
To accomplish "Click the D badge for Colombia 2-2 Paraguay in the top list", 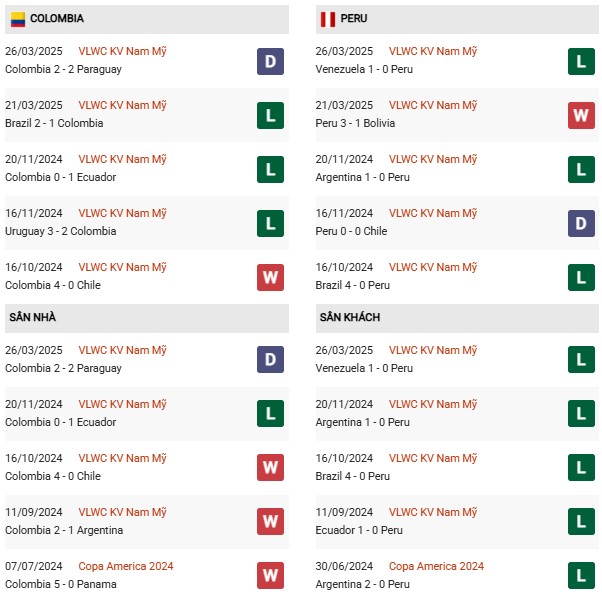I will [270, 61].
